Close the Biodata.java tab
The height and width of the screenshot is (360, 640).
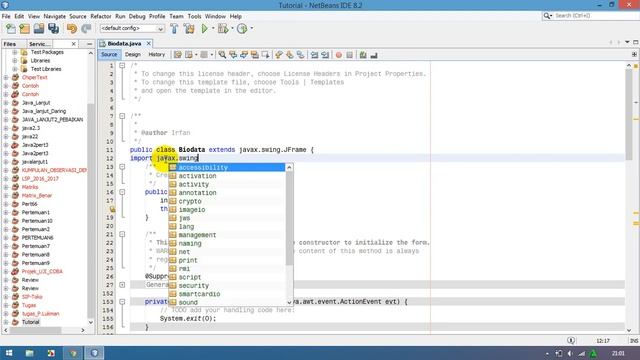pos(149,43)
